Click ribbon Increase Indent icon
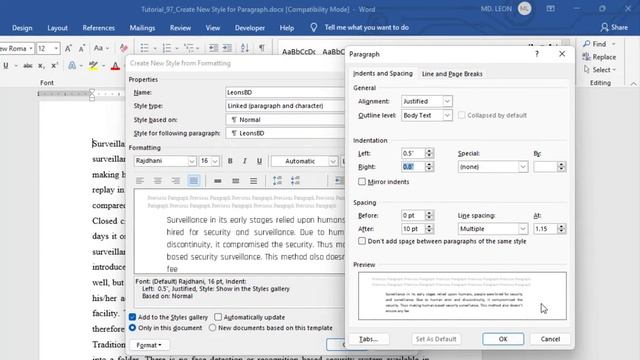This screenshot has height=360, width=640. click(x=227, y=48)
